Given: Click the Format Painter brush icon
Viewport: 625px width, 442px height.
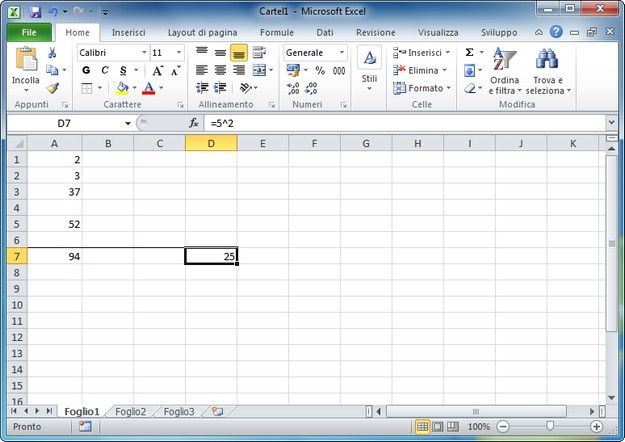Looking at the screenshot, I should coord(53,88).
